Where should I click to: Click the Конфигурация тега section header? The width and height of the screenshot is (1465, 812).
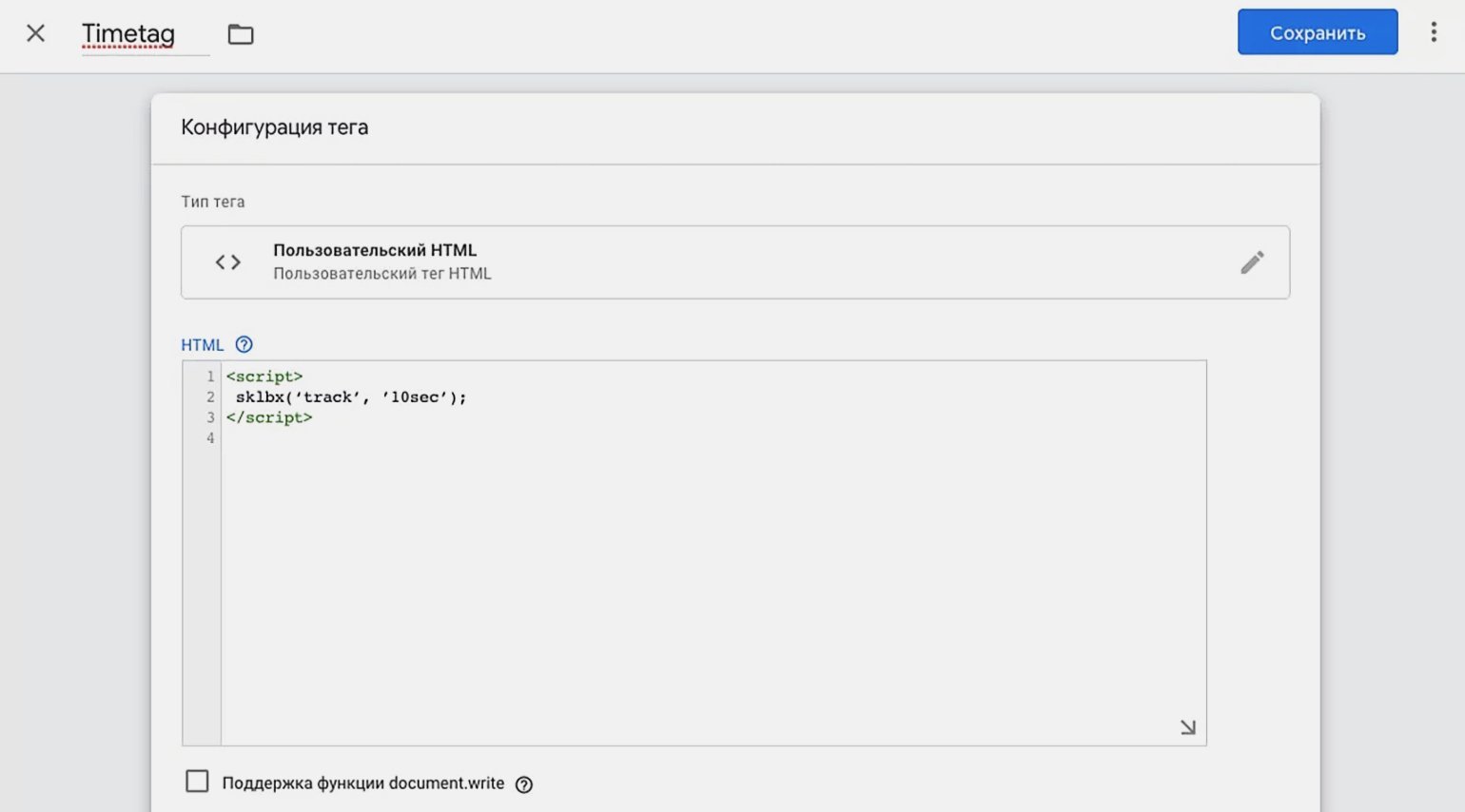click(x=275, y=127)
